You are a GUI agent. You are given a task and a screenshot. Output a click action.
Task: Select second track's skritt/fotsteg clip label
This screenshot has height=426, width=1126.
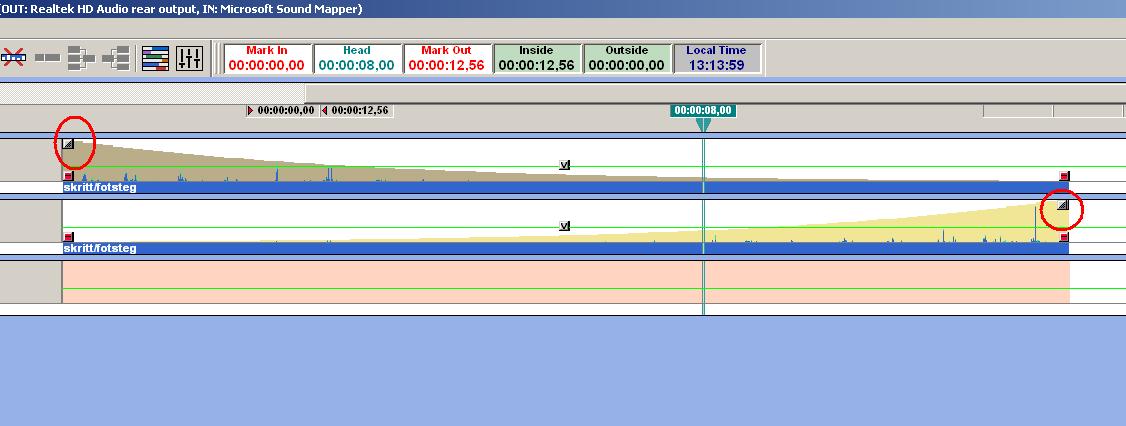100,249
